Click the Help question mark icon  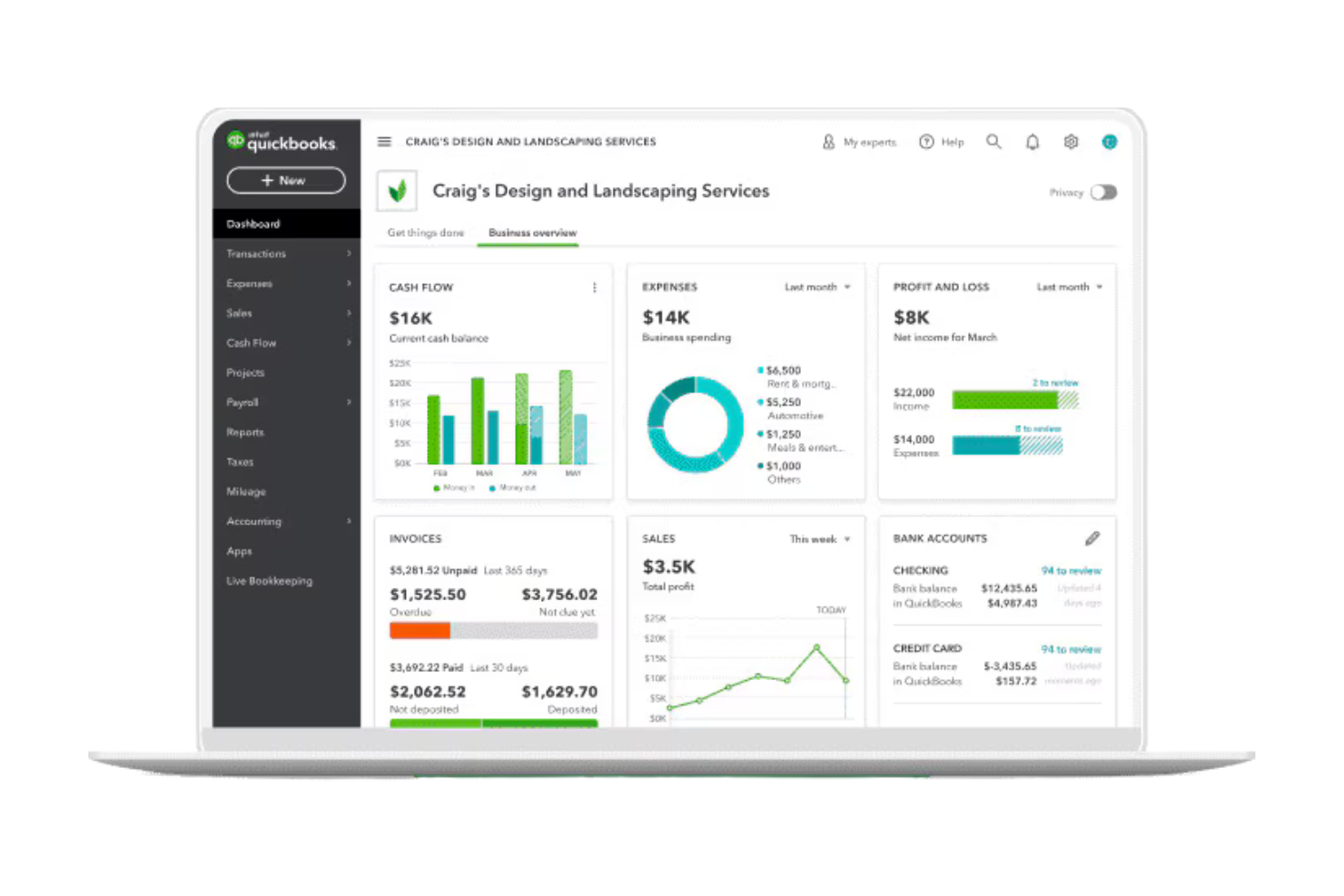tap(926, 142)
